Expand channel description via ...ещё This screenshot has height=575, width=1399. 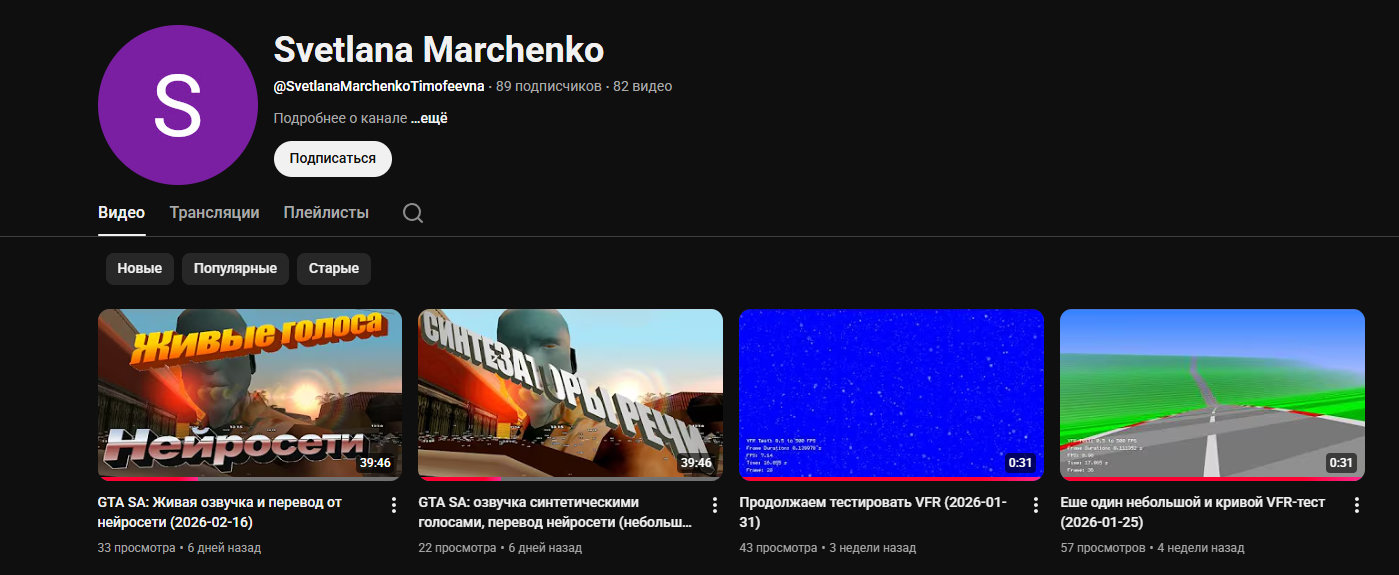click(x=429, y=118)
